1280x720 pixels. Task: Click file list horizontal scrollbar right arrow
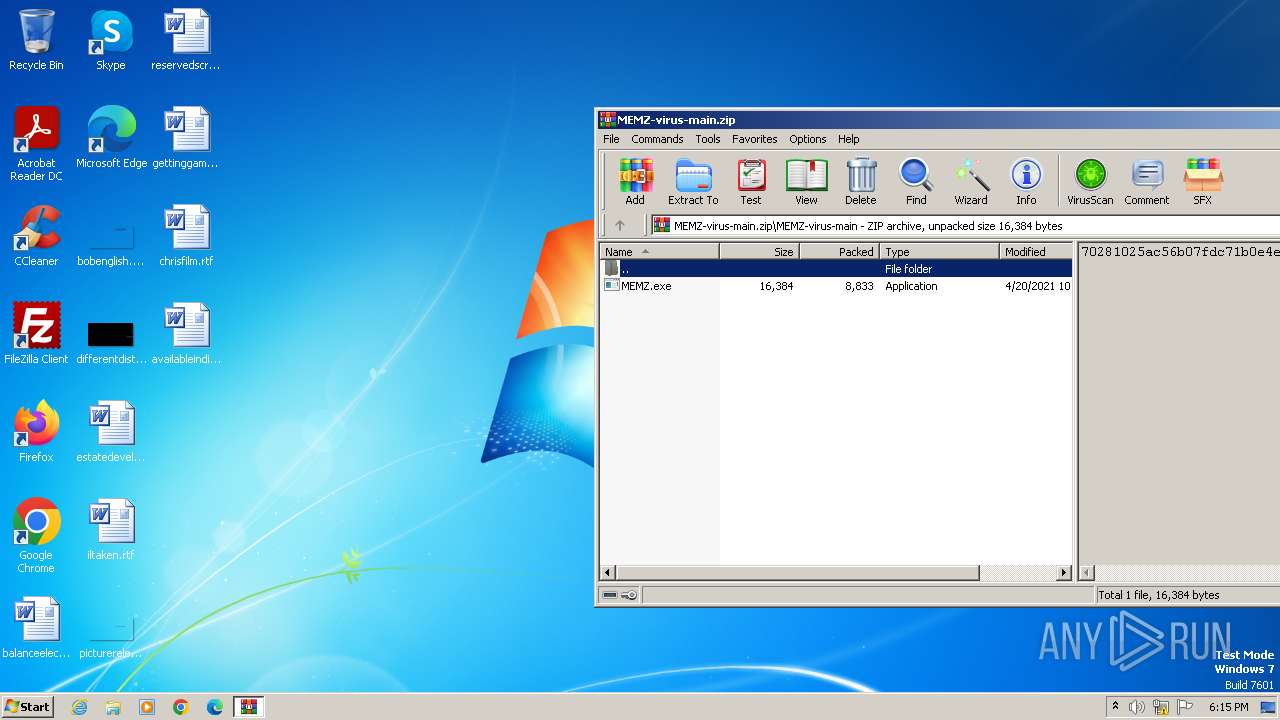(x=1064, y=573)
